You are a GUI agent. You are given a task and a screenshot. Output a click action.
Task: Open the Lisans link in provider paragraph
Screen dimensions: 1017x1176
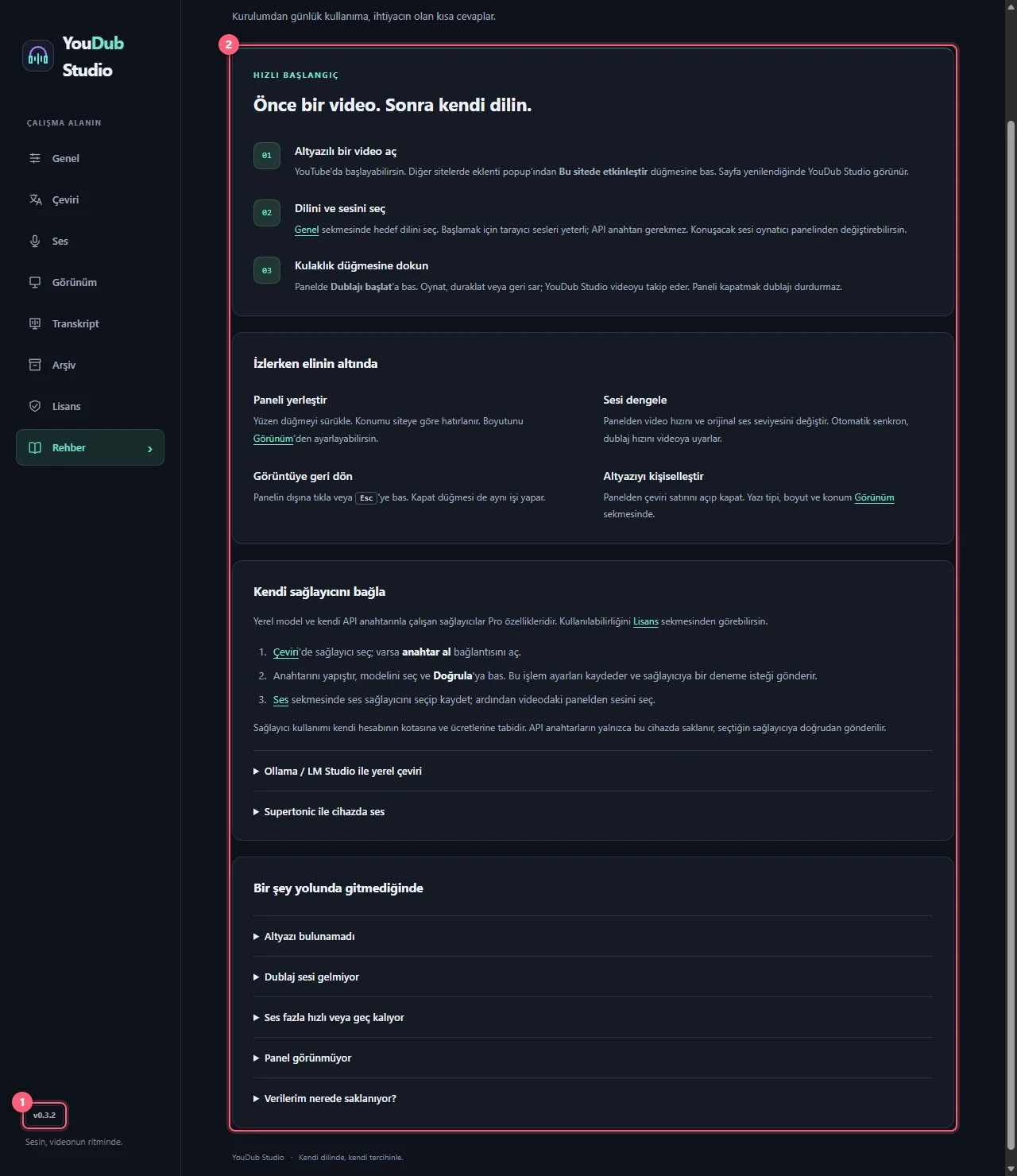coord(646,621)
